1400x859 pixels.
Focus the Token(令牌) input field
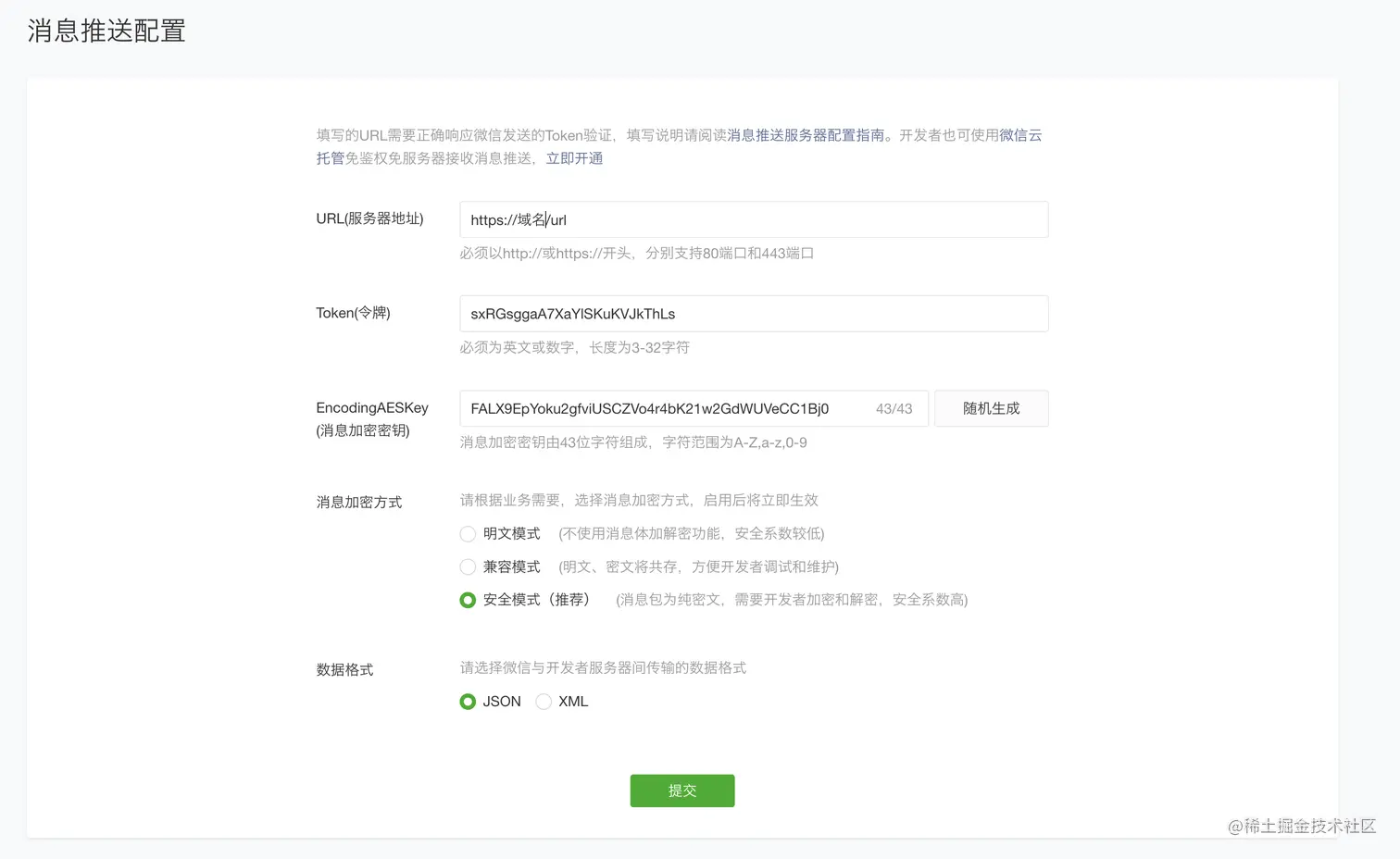pyautogui.click(x=754, y=313)
